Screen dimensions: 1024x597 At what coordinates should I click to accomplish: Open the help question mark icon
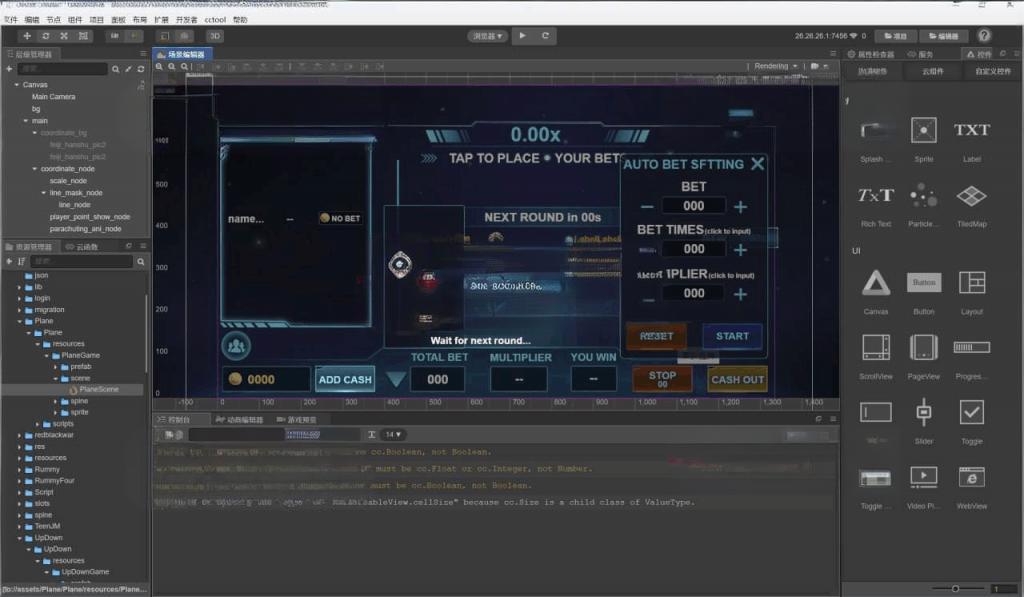(x=984, y=35)
